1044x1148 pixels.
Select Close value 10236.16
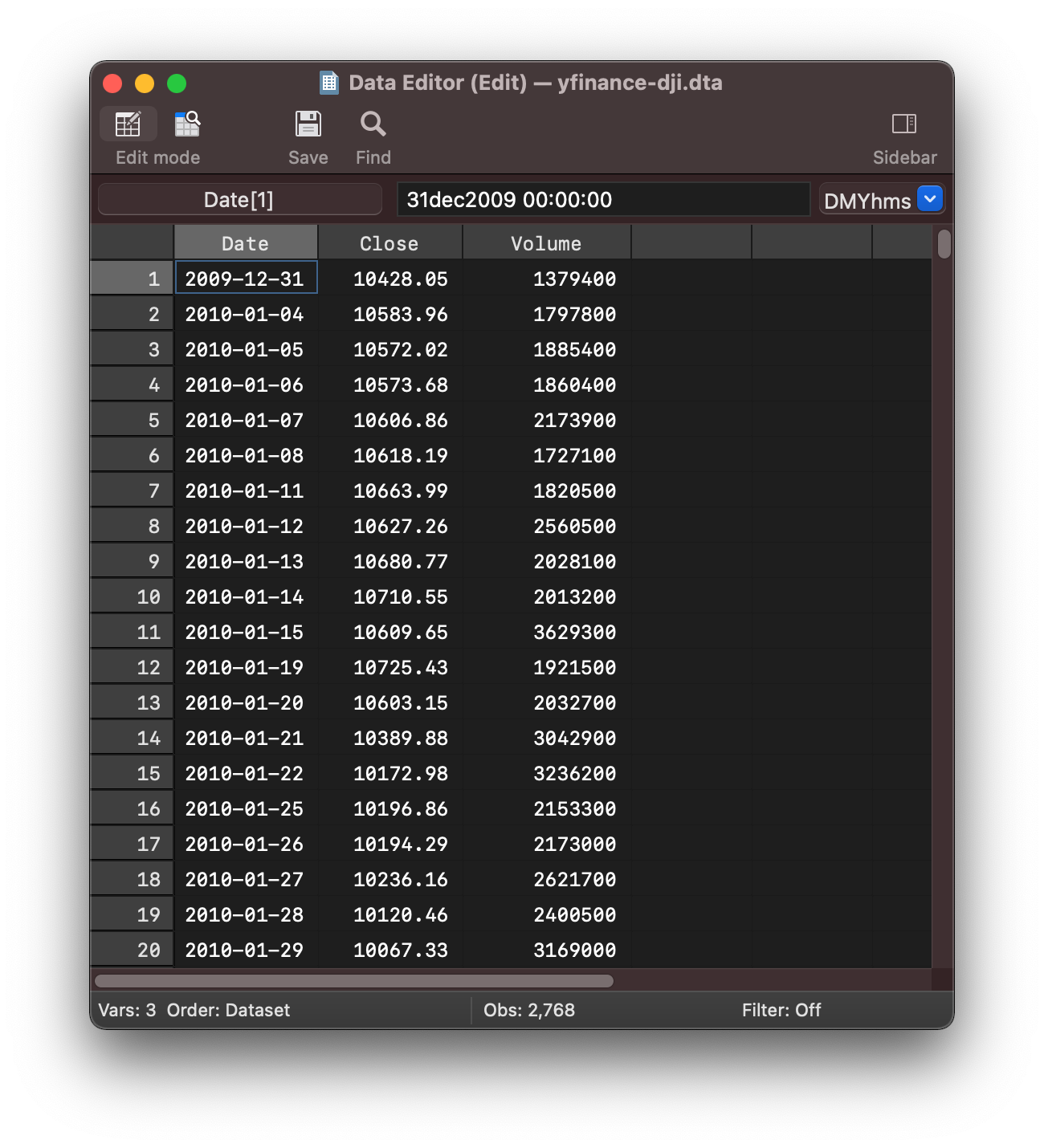(391, 879)
